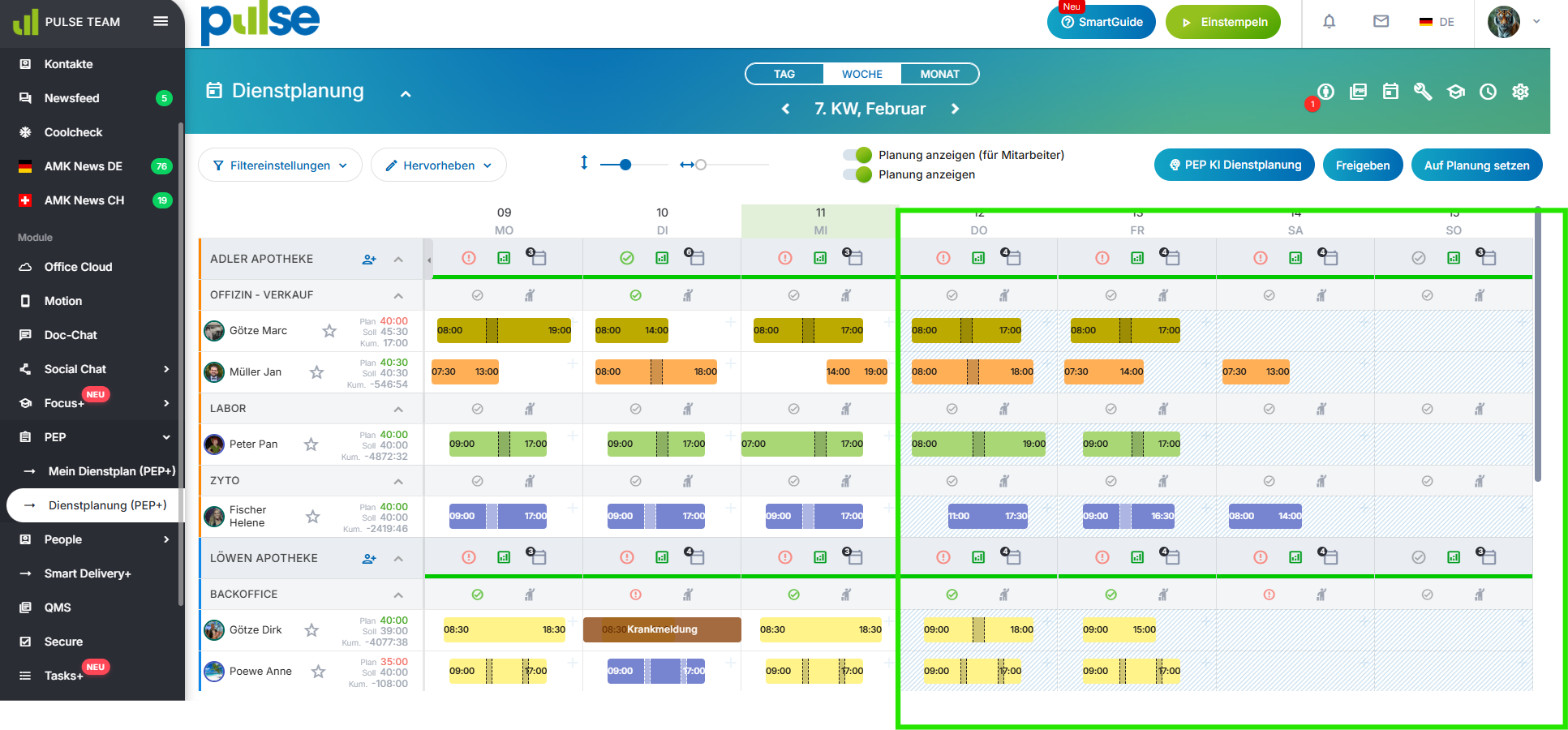
Task: Star the employee Götze Dirk
Action: coord(311,630)
